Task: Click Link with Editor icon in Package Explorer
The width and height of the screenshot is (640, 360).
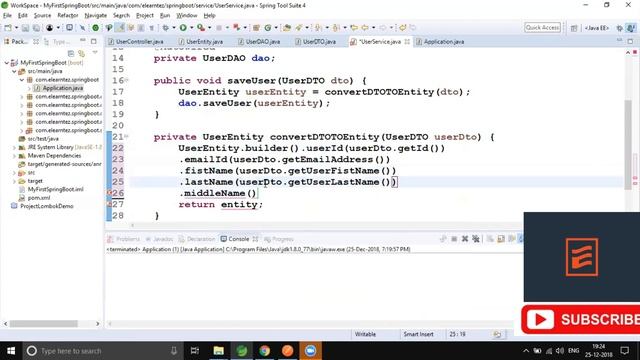Action: [x=82, y=53]
